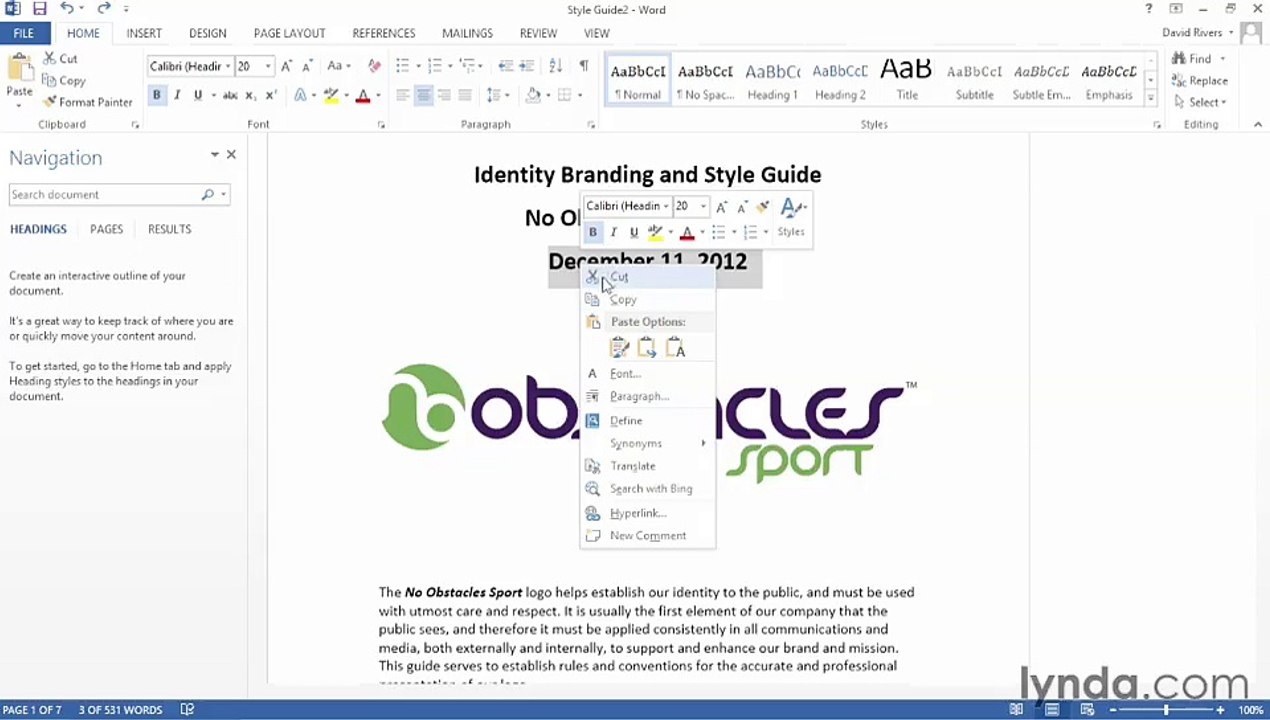The image size is (1270, 720).
Task: Clear all formatting using the ribbon eraser icon
Action: [374, 66]
